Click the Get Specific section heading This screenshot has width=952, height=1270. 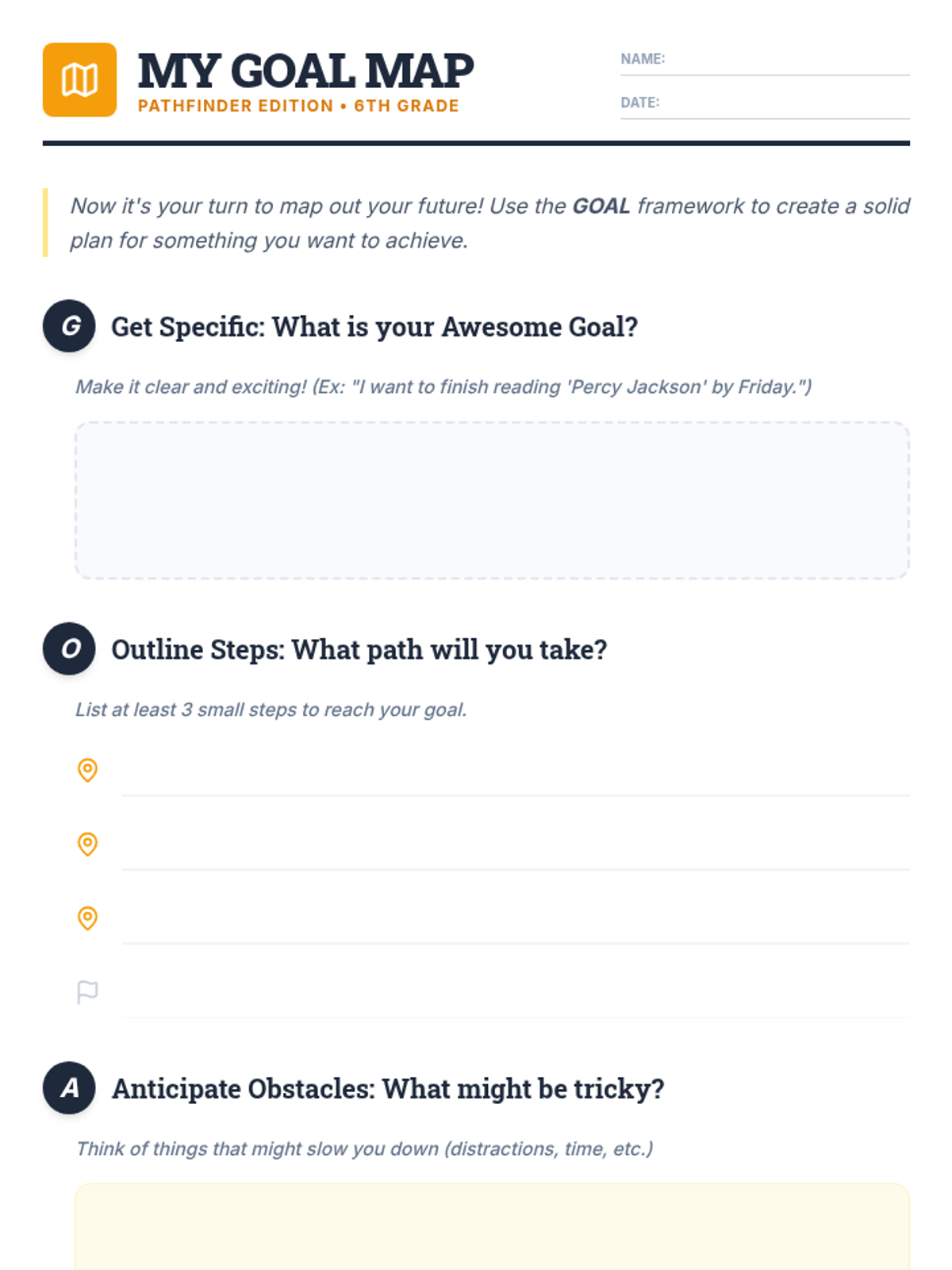pos(374,327)
